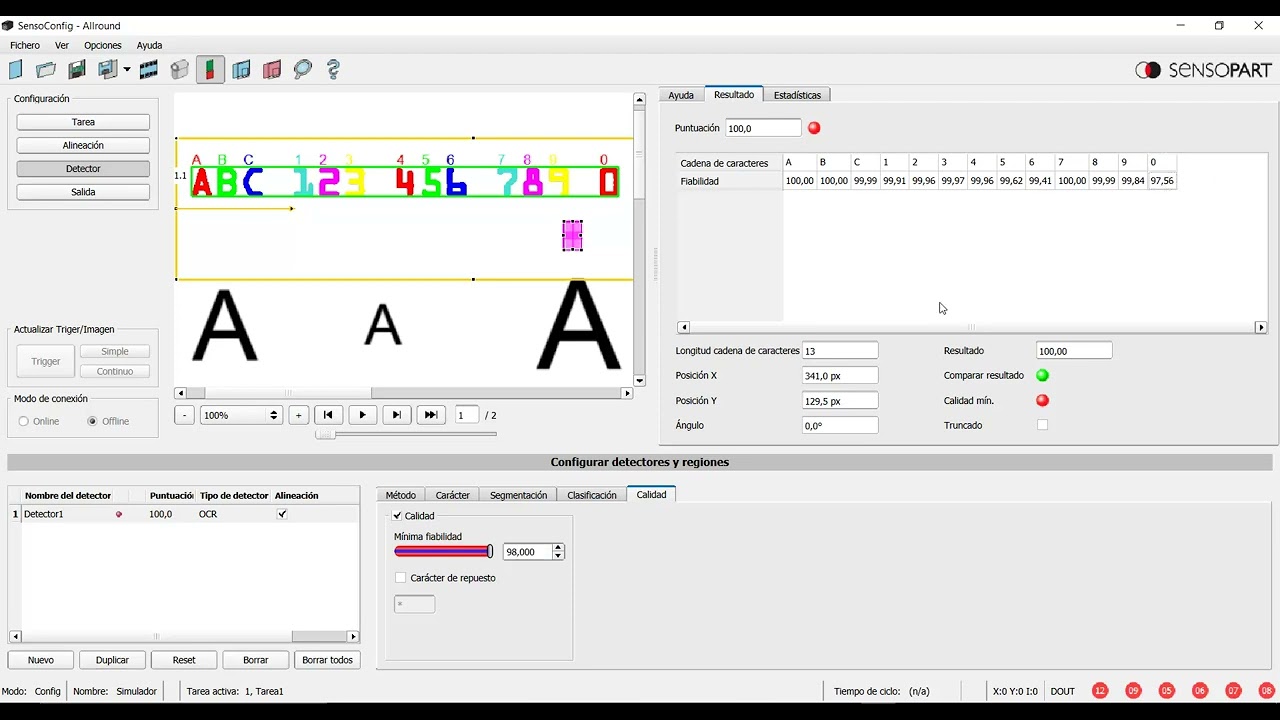Screen dimensions: 1280x720
Task: Play the image sequence
Action: pos(362,415)
